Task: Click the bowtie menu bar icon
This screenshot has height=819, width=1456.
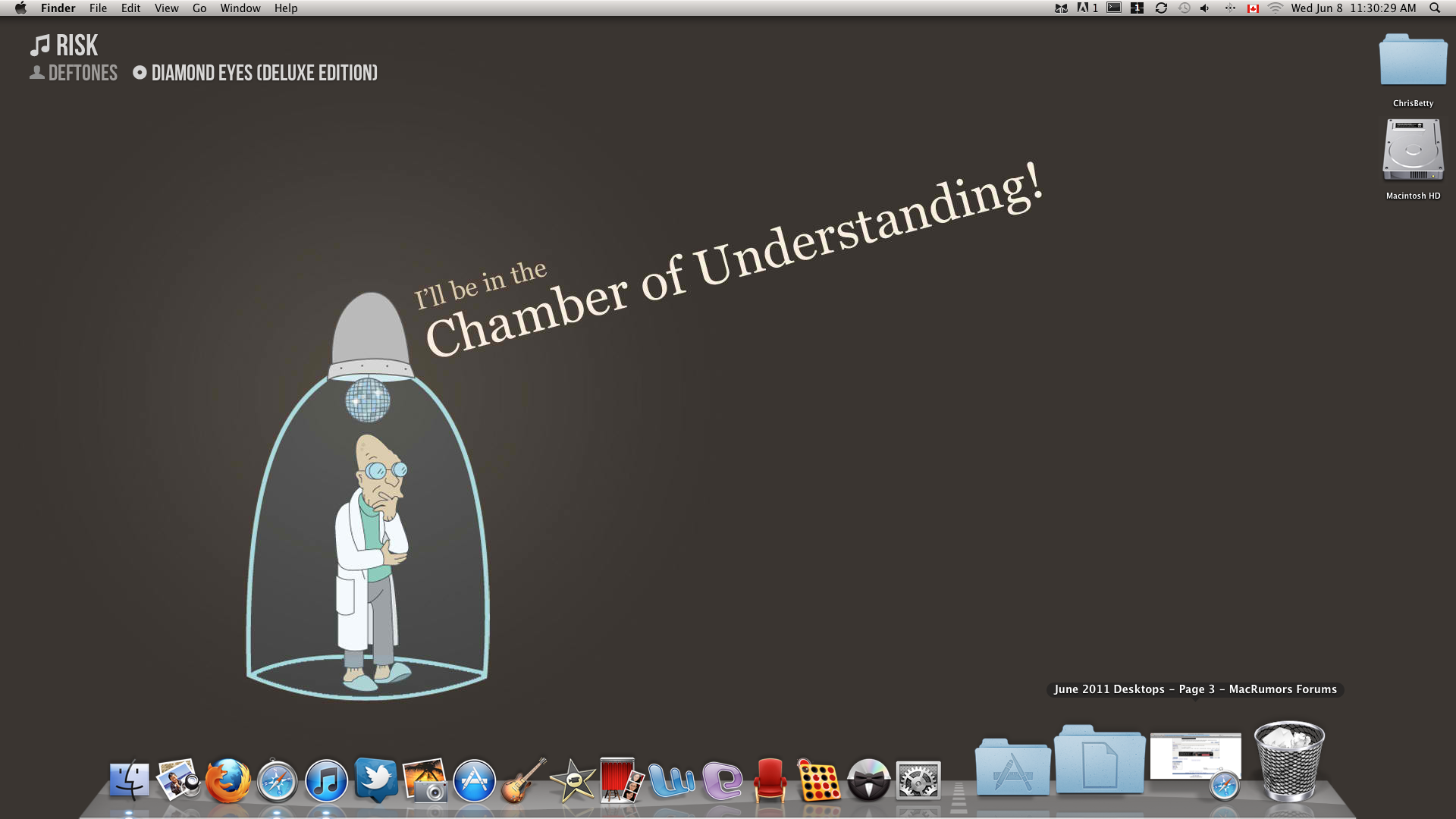Action: (1061, 8)
